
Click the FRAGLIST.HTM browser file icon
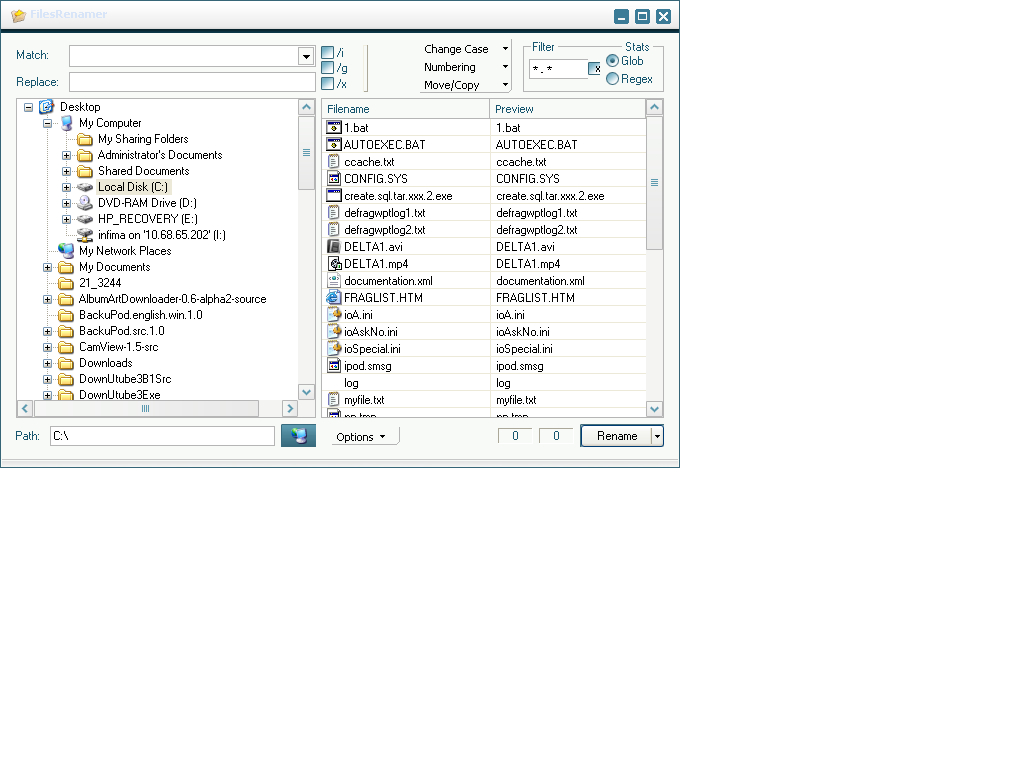coord(335,298)
